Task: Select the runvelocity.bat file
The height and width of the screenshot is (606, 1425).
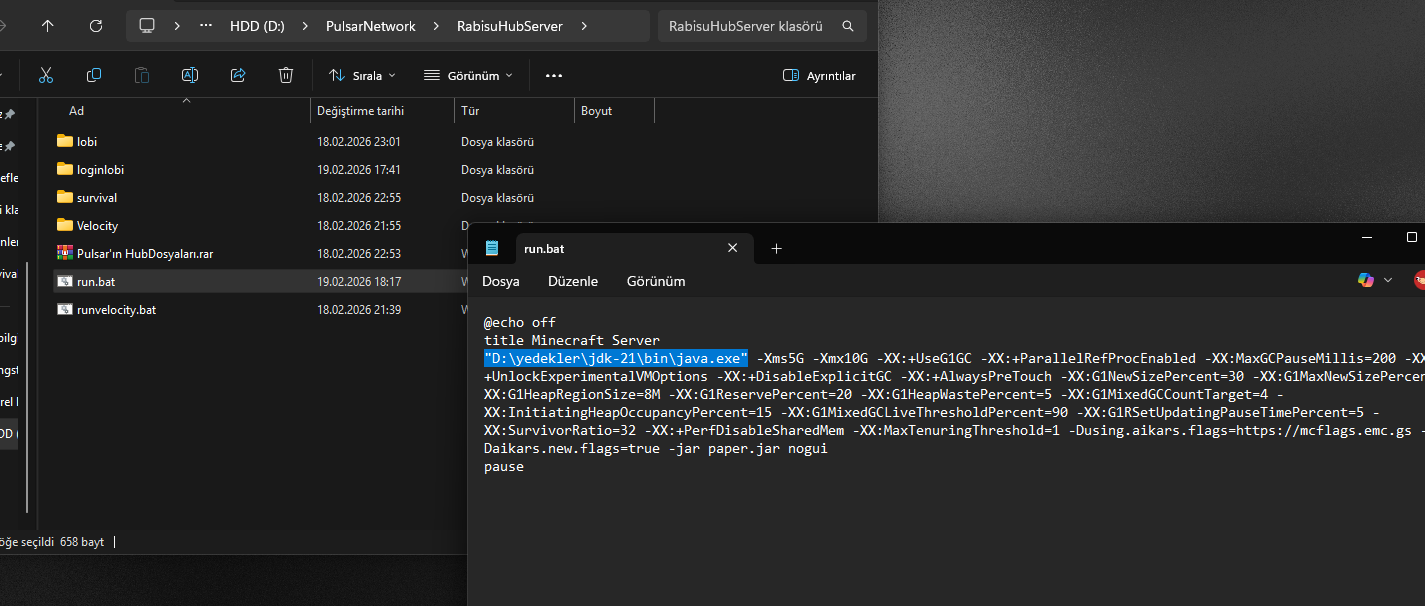Action: tap(116, 310)
